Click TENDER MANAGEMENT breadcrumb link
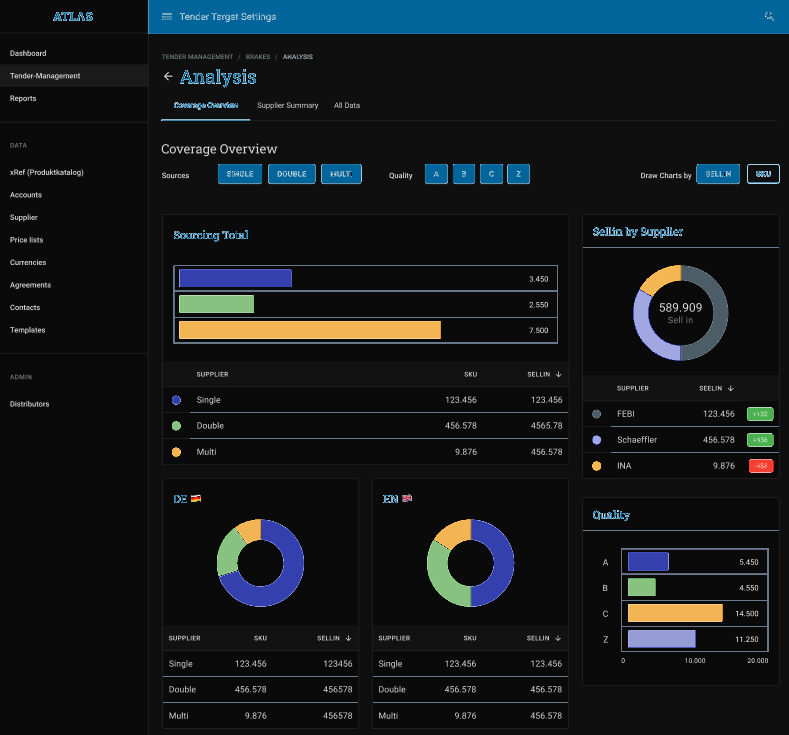The image size is (789, 735). (197, 57)
